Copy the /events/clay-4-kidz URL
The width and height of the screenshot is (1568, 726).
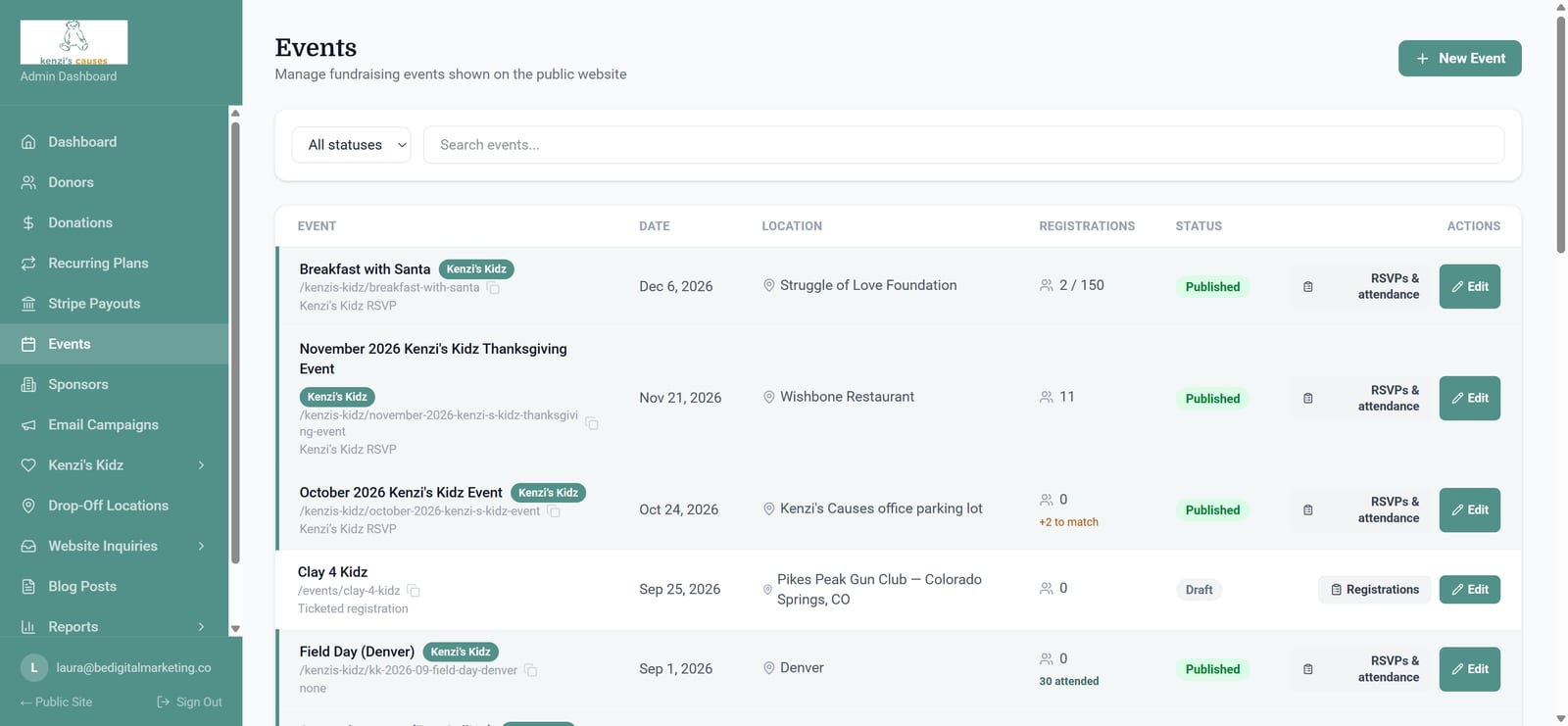coord(414,591)
